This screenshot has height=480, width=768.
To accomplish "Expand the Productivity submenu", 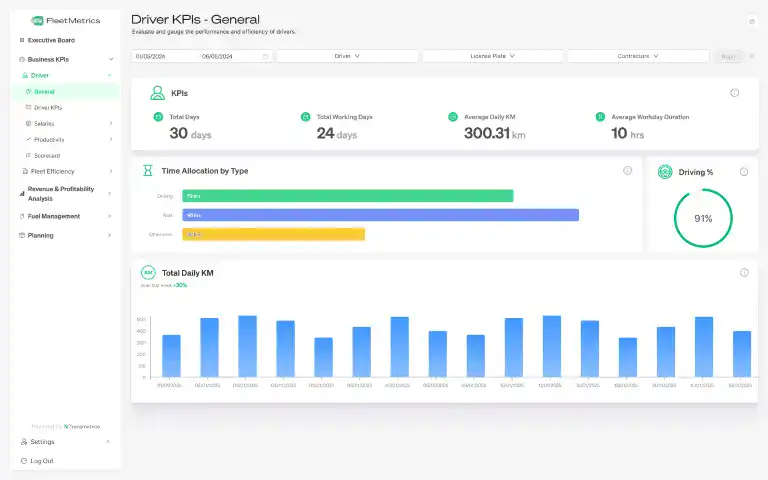I will click(111, 140).
